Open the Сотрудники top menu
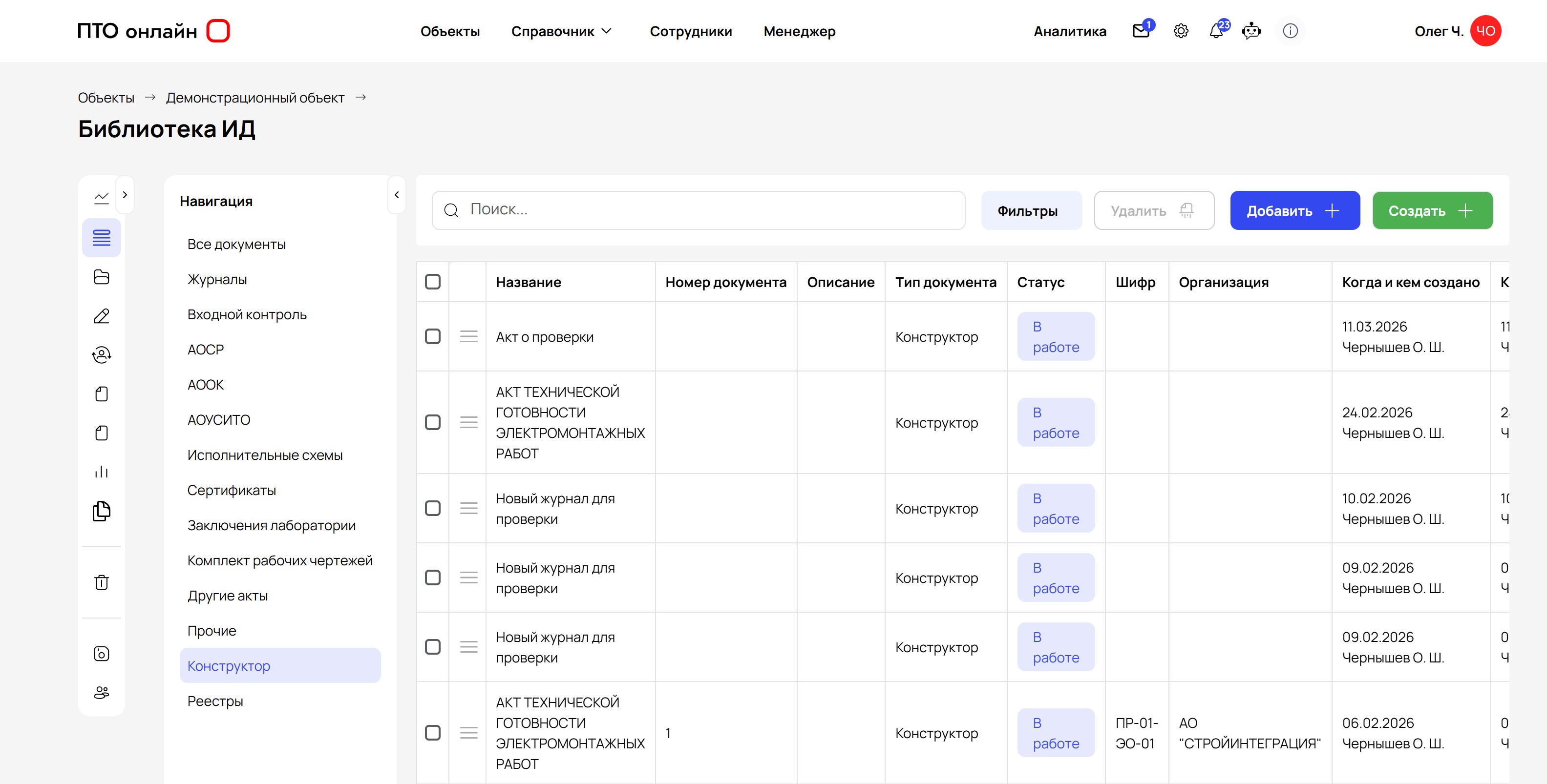Screen dimensions: 1547x784 [691, 31]
